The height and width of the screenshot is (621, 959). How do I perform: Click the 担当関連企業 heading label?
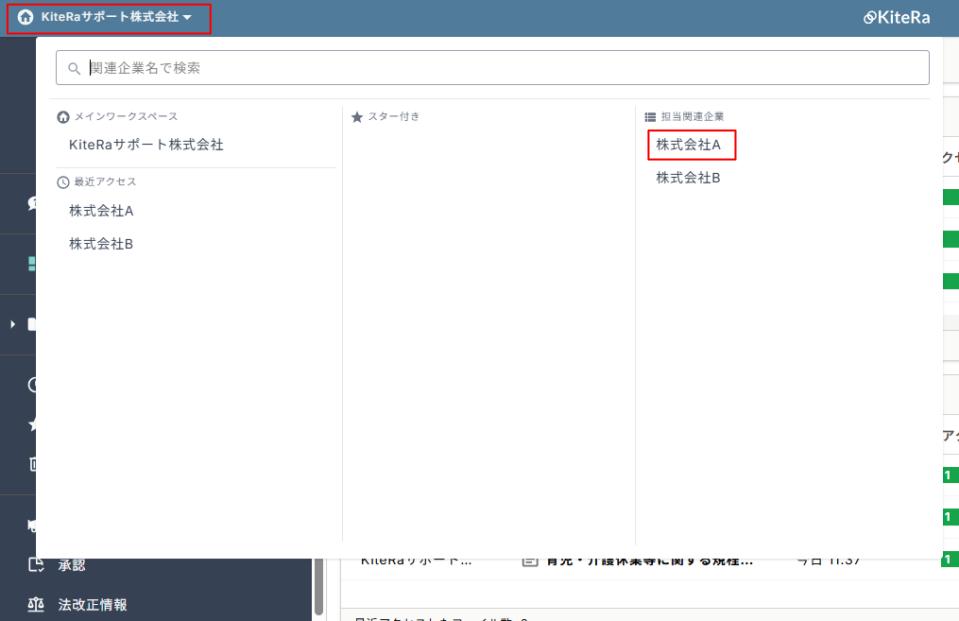[692, 116]
